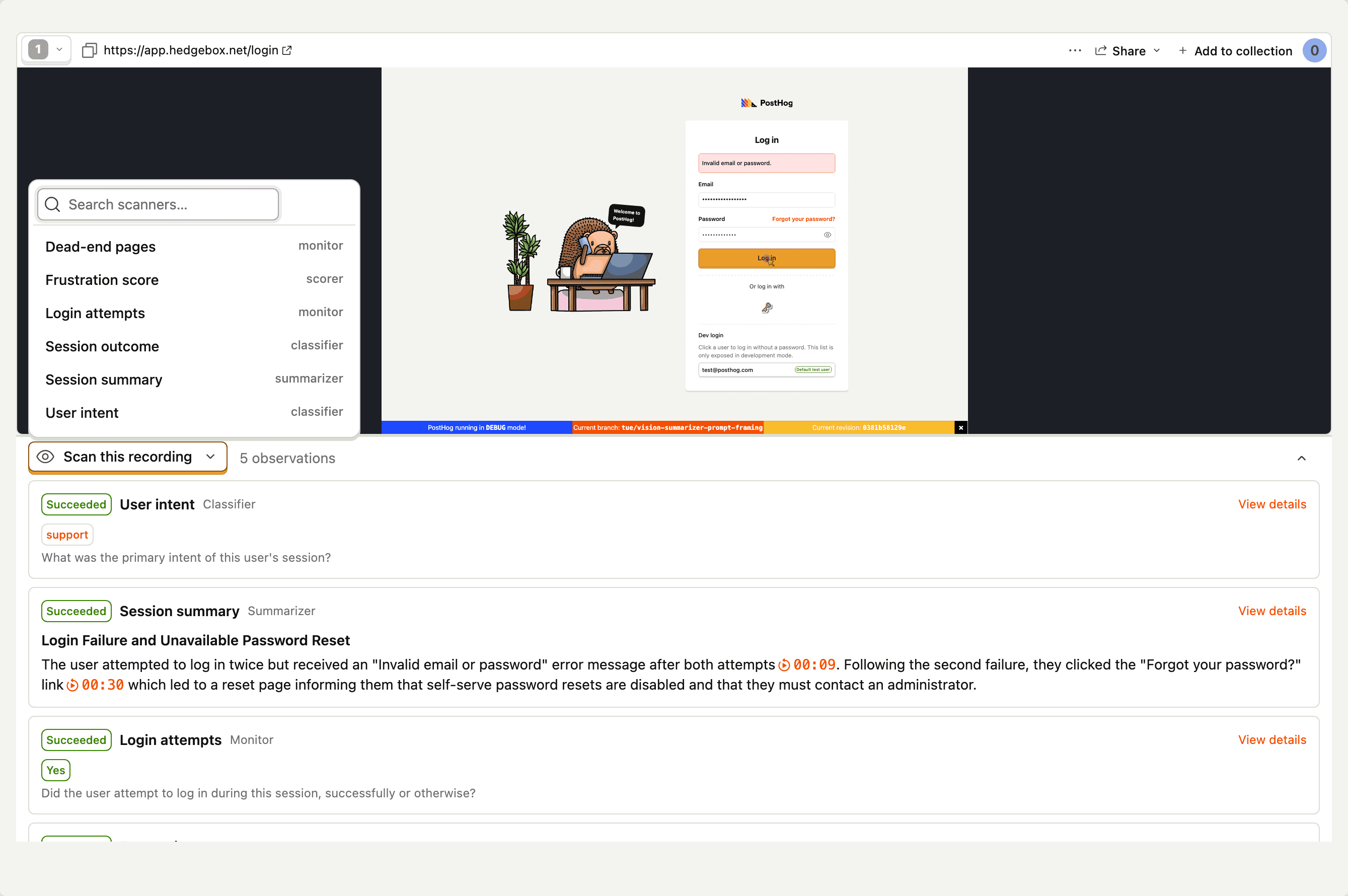Click the user avatar labelled 0
The height and width of the screenshot is (896, 1348).
pos(1314,50)
